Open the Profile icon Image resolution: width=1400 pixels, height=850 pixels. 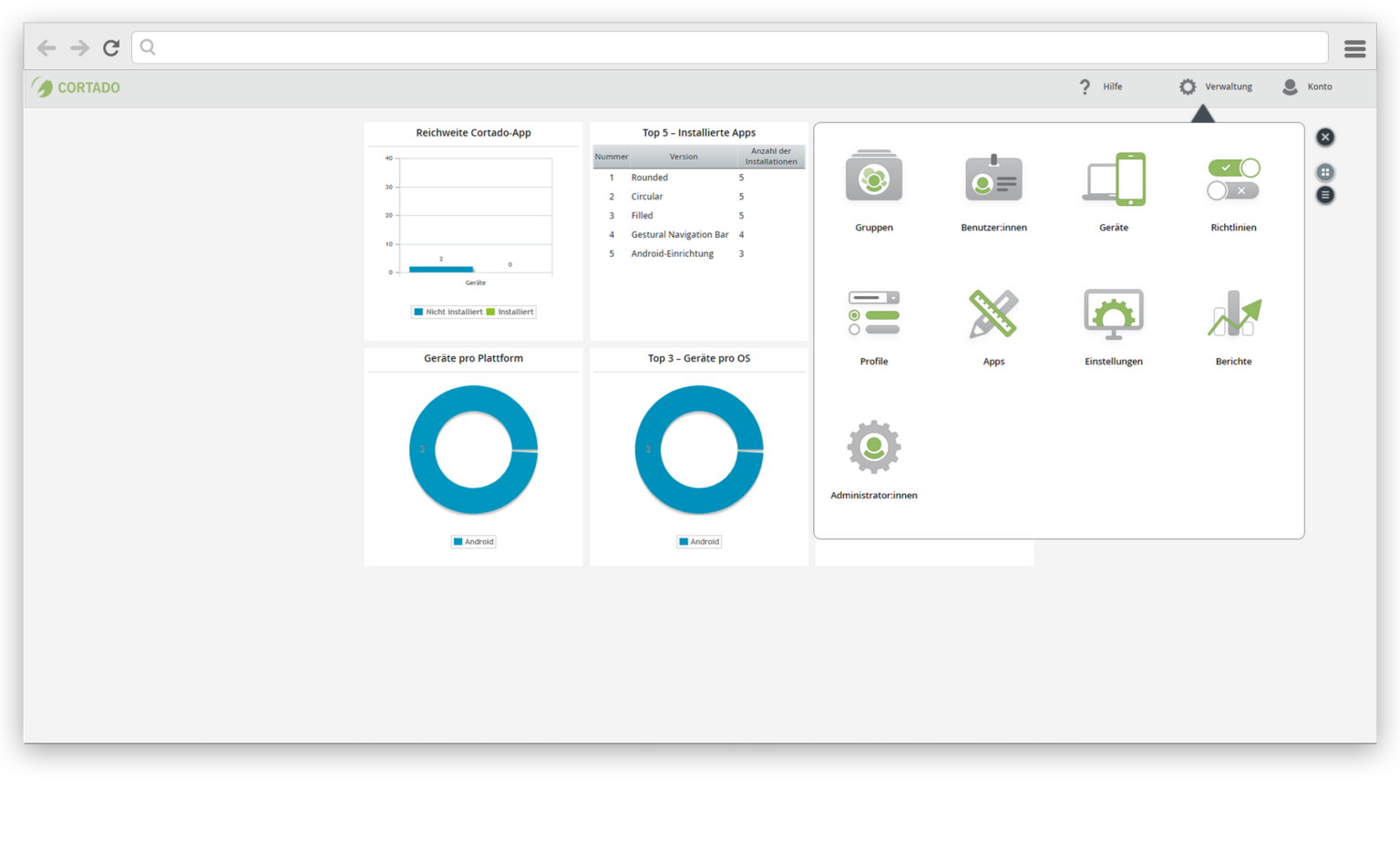click(873, 313)
